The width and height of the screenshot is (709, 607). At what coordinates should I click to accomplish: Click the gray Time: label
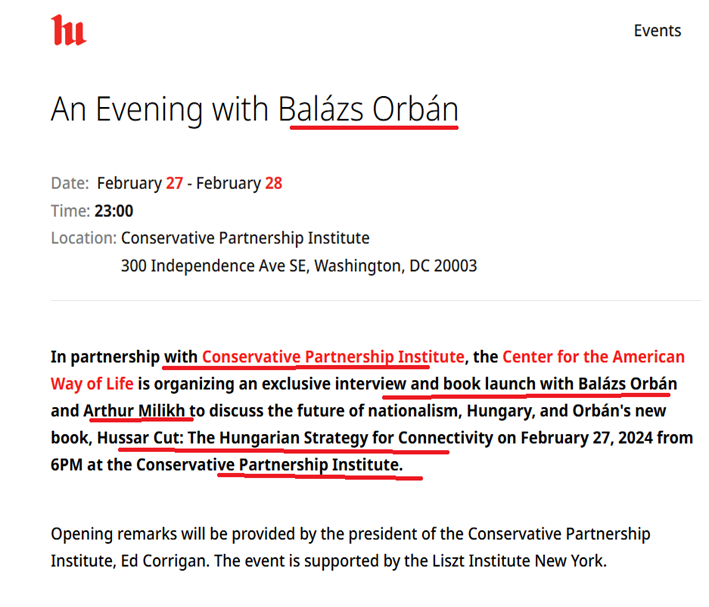tap(70, 211)
